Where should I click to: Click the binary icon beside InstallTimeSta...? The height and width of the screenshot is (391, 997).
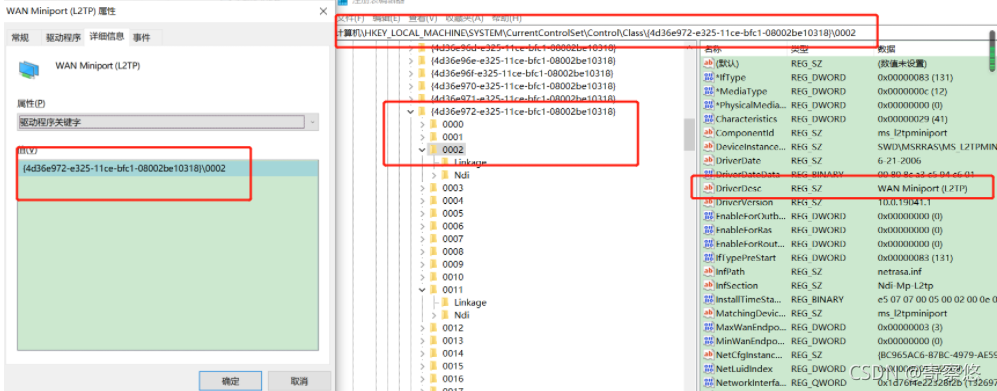(x=708, y=299)
